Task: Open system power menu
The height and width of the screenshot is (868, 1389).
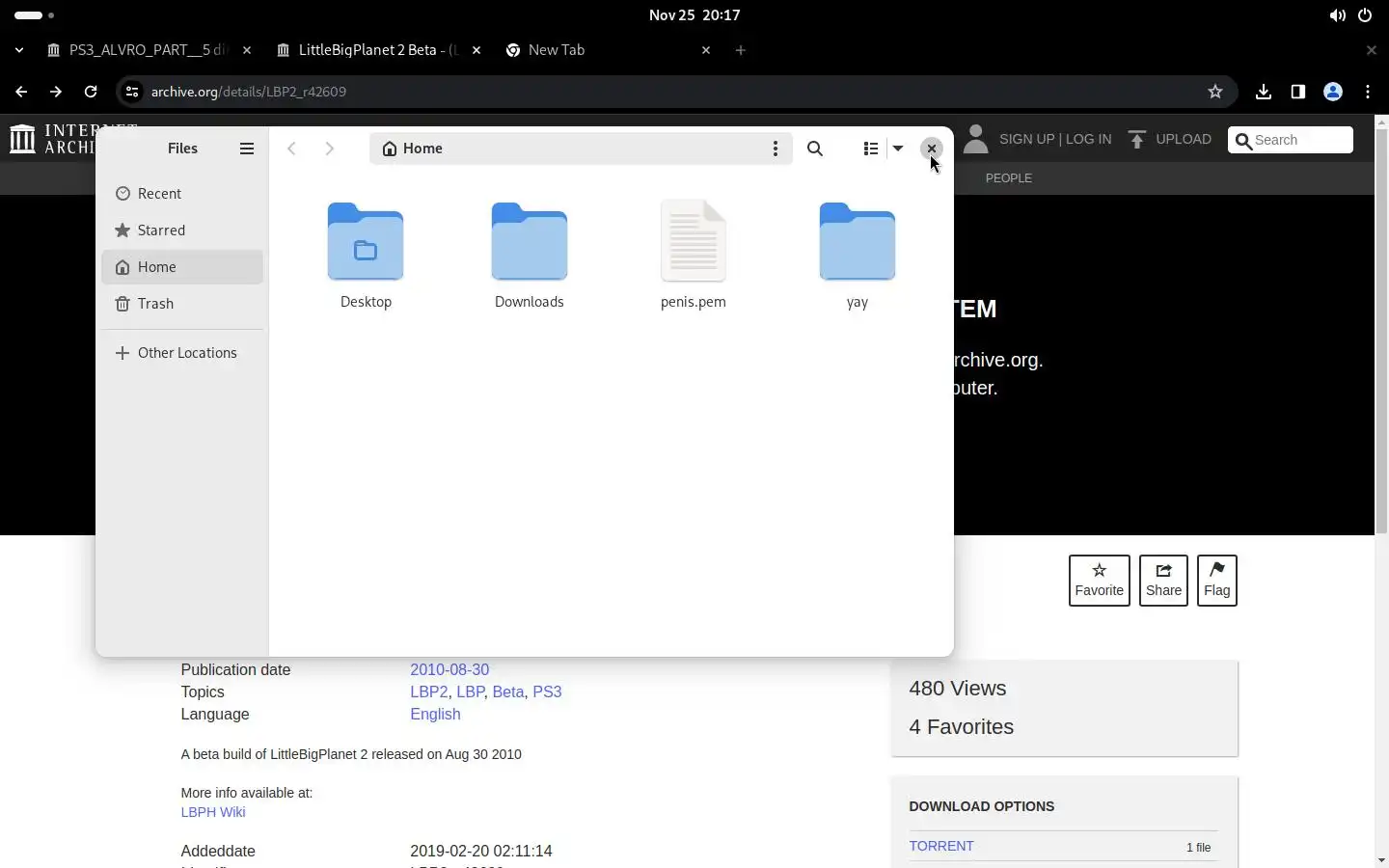Action: 1365,15
